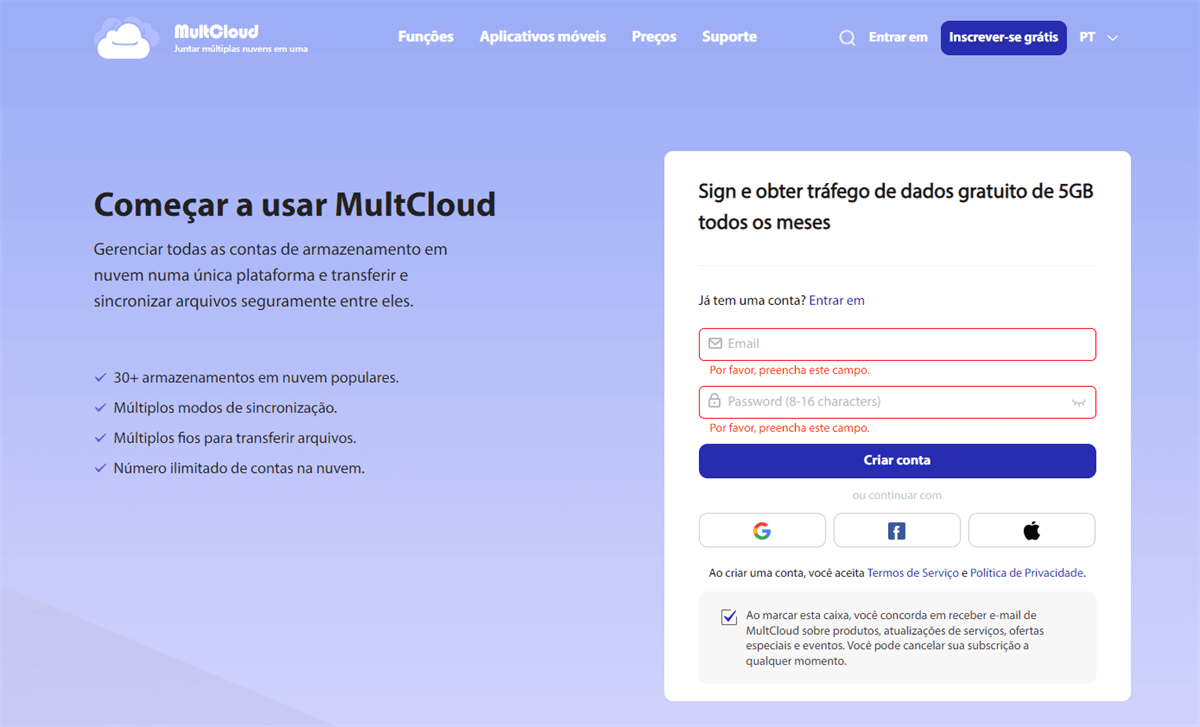Image resolution: width=1200 pixels, height=727 pixels.
Task: Open the Funções menu
Action: click(426, 37)
